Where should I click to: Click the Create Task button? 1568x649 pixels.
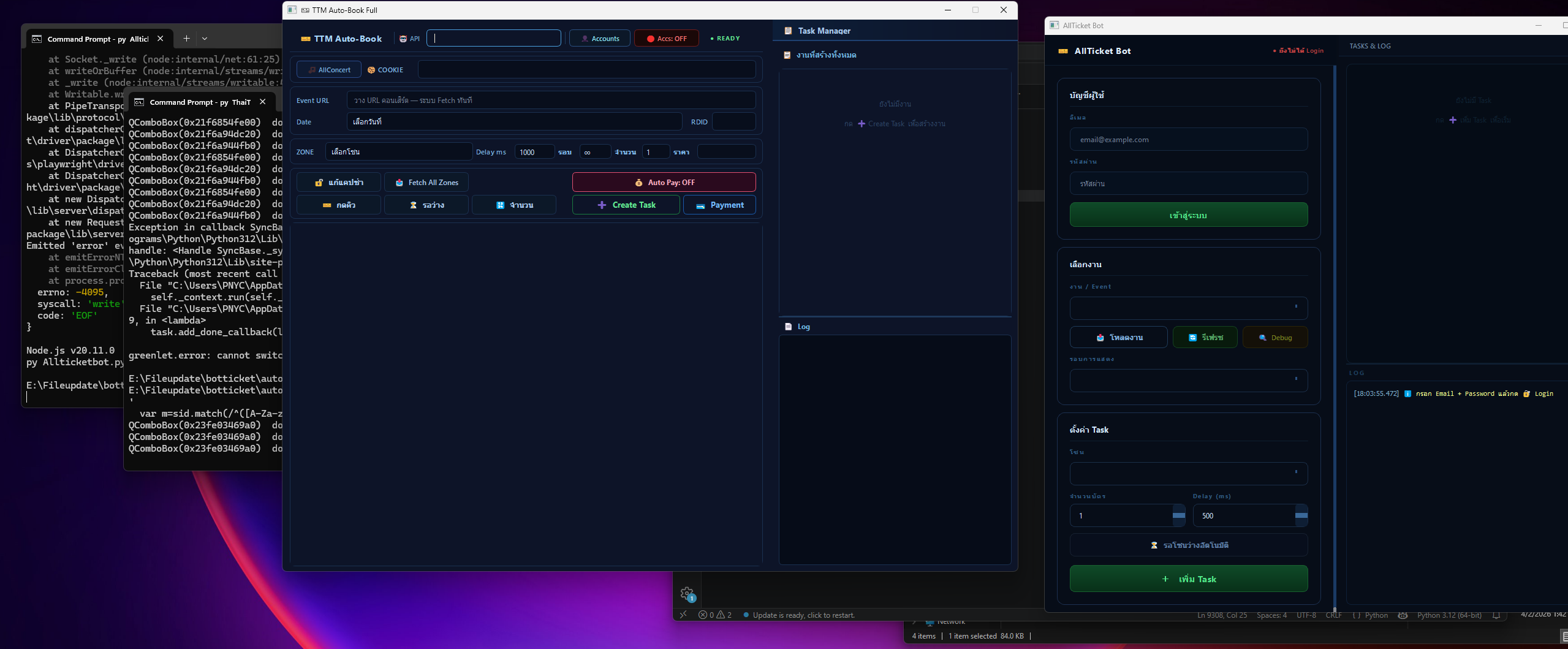pos(626,205)
